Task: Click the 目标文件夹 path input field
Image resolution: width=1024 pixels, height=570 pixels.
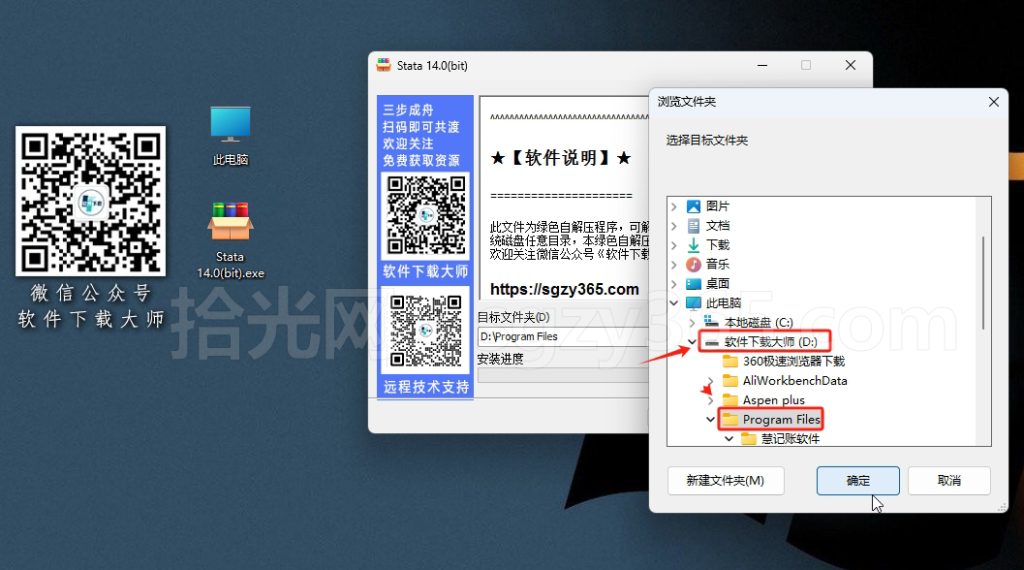Action: point(563,336)
